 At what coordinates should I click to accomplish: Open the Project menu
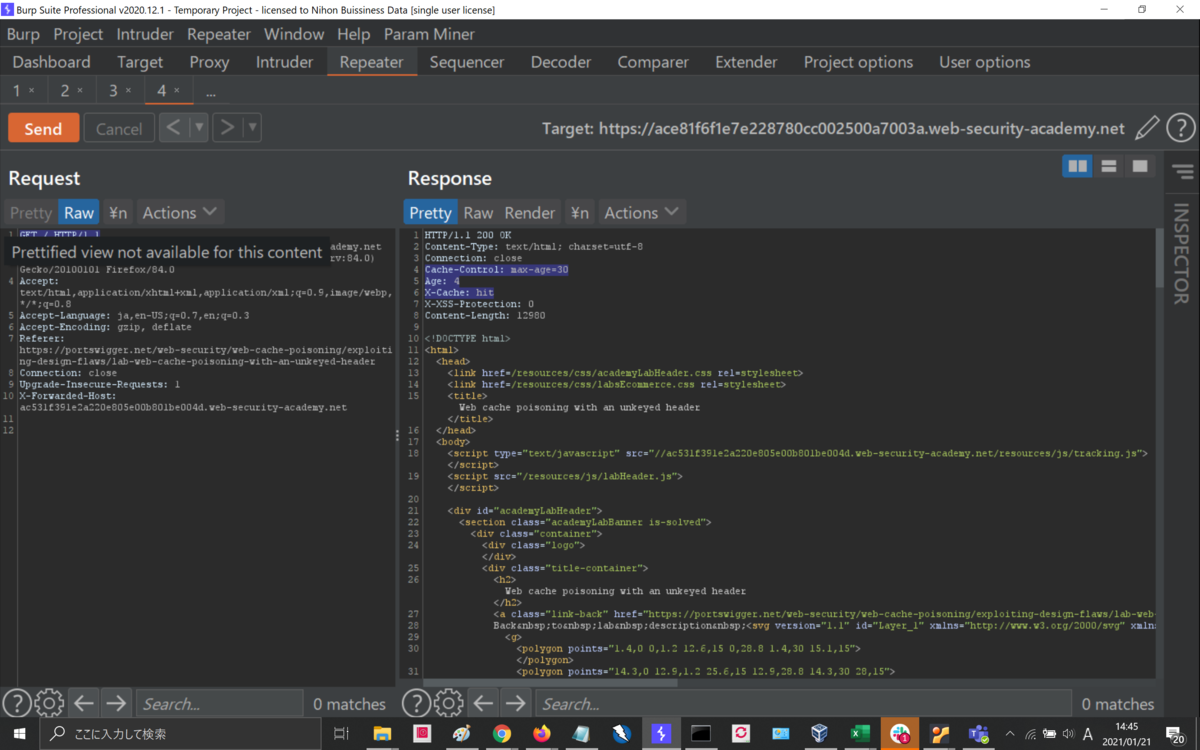78,34
